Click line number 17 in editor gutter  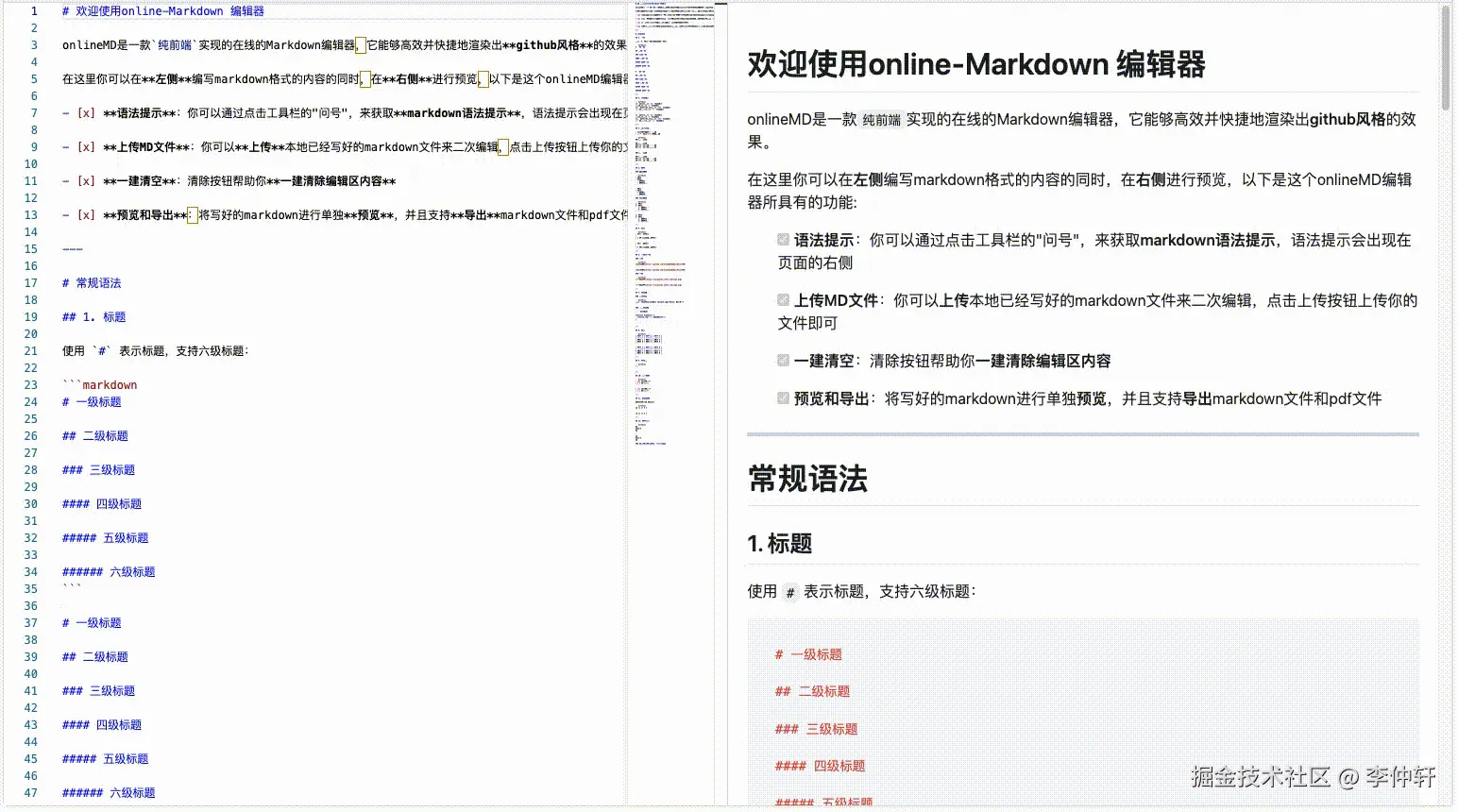coord(31,283)
